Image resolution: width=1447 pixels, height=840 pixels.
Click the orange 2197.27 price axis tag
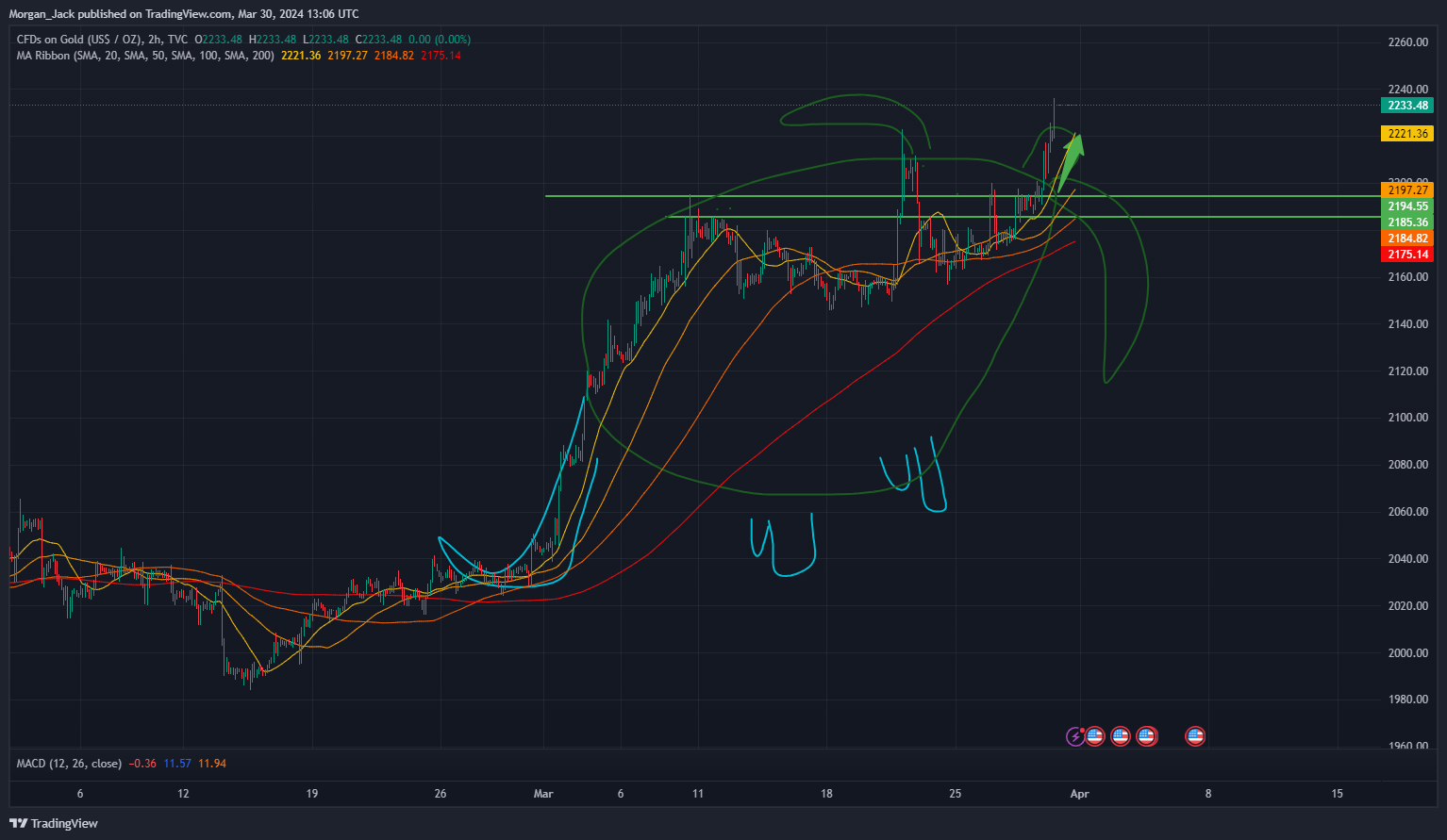click(x=1407, y=190)
